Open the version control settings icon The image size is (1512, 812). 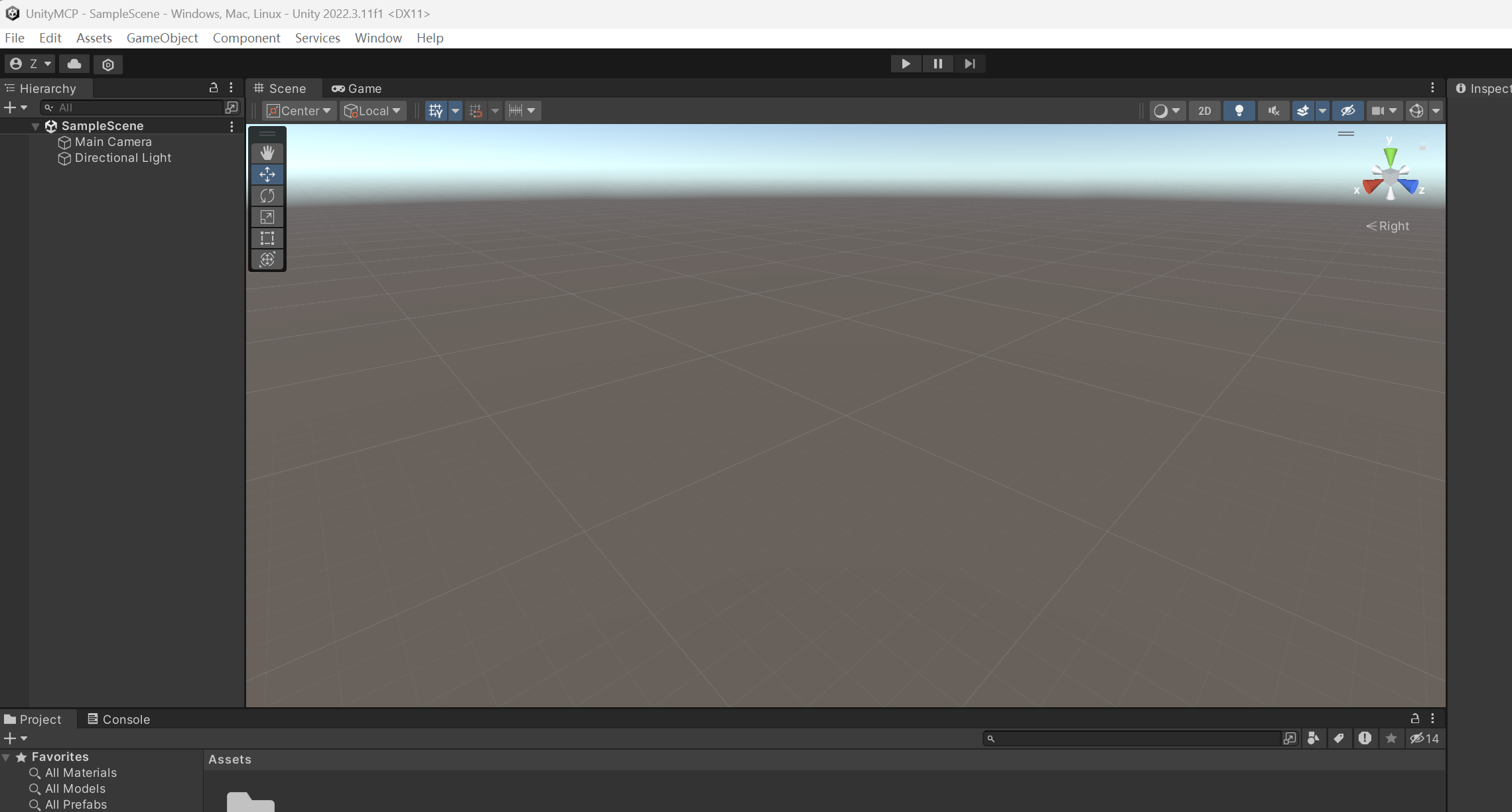tap(108, 64)
